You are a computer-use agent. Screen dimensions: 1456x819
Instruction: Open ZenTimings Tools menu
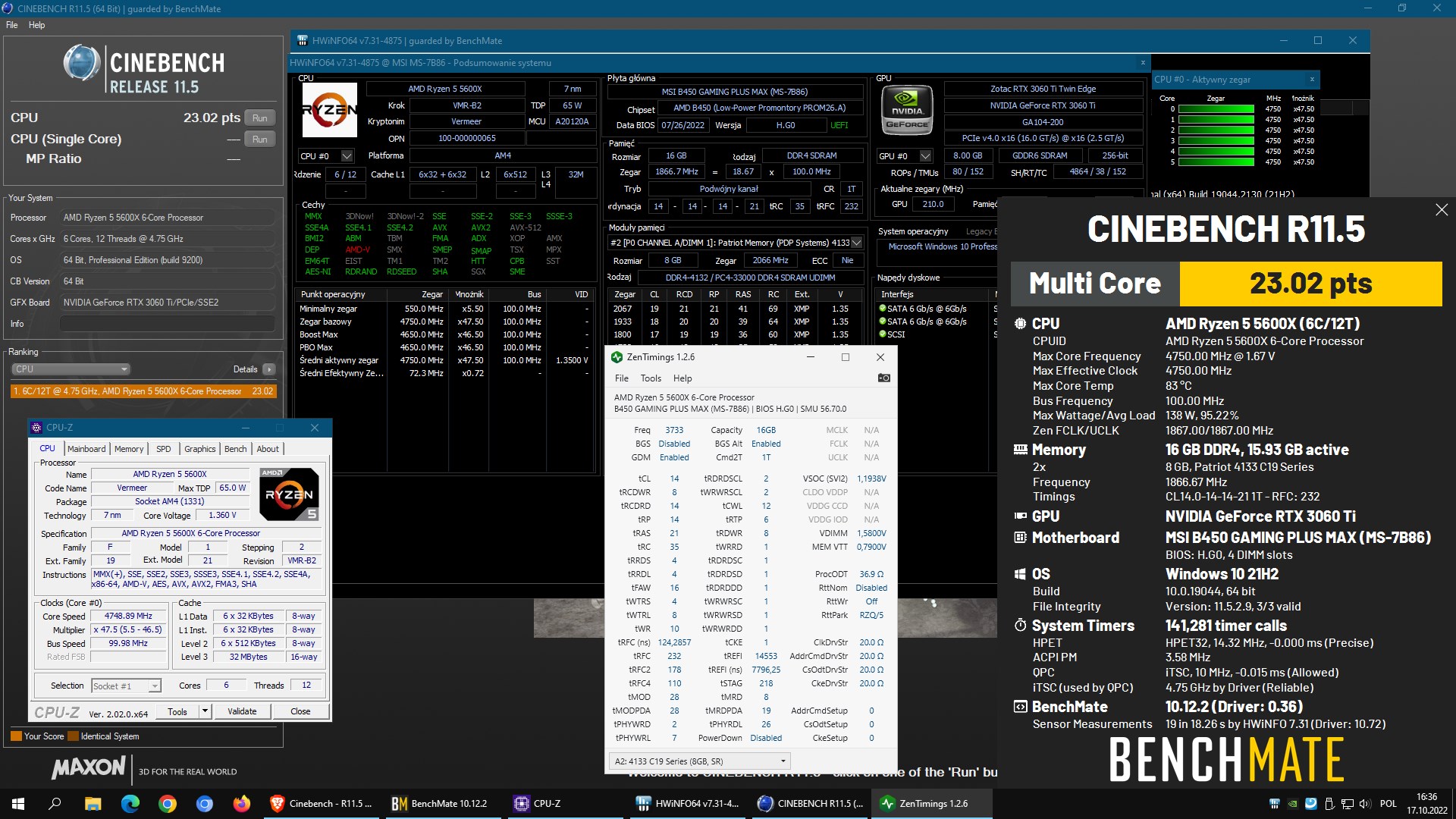pos(651,378)
